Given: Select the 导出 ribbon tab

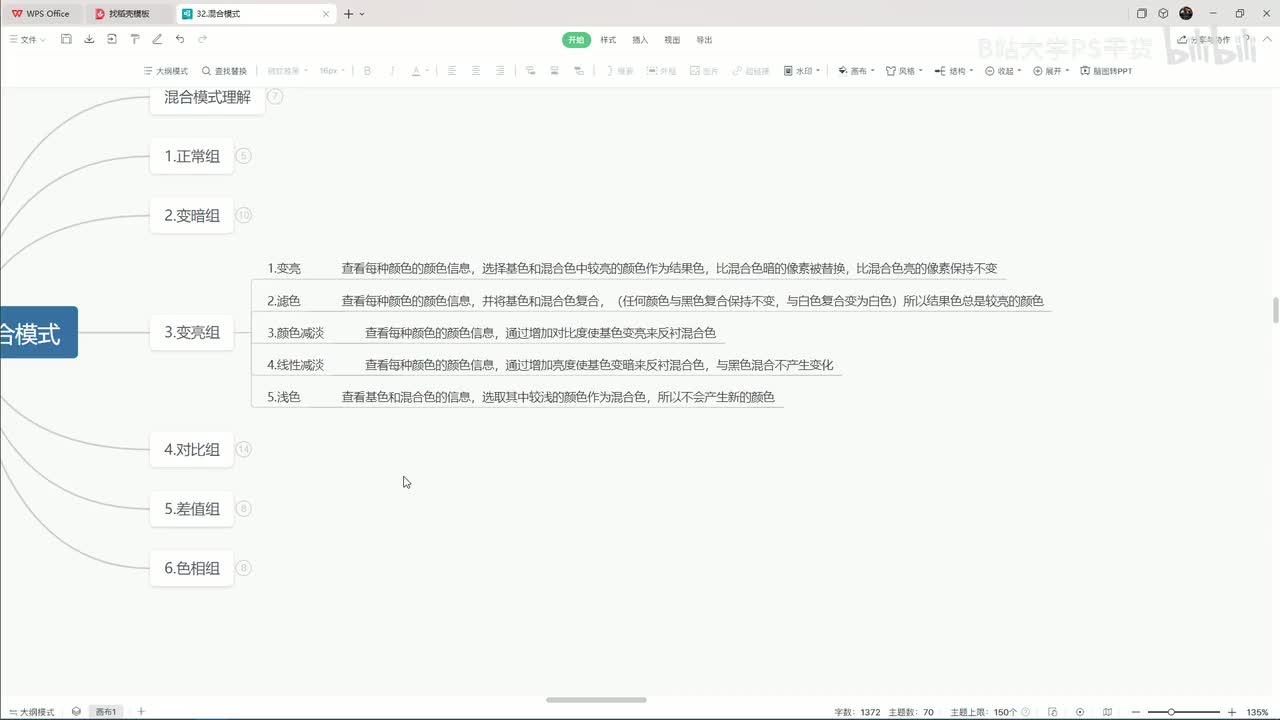Looking at the screenshot, I should [x=704, y=40].
